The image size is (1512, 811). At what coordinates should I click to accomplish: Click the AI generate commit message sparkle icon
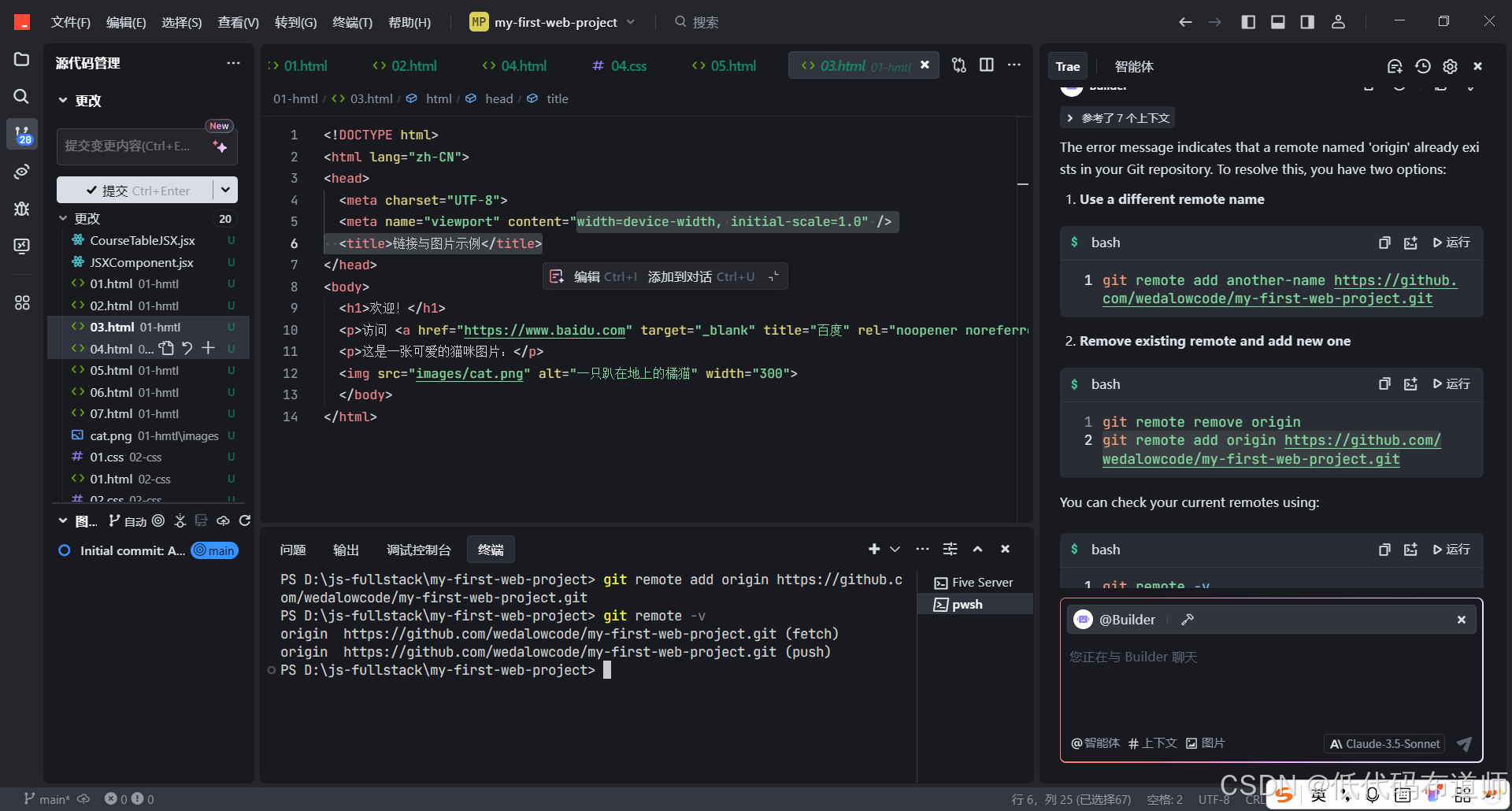point(220,146)
